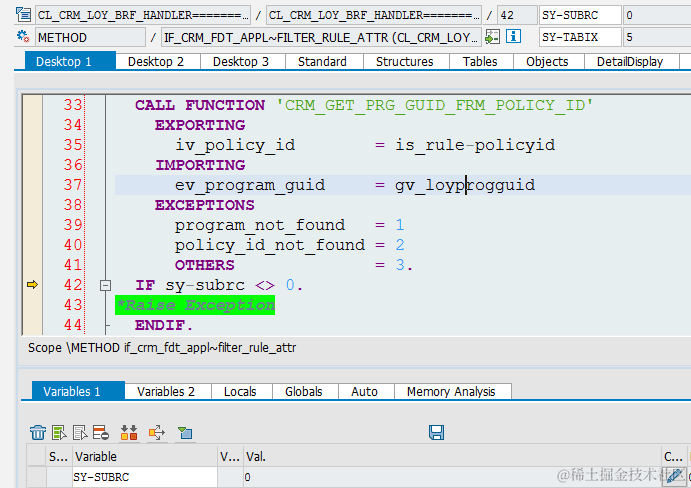The image size is (691, 488).
Task: Select the Variables 2 tab
Action: click(x=166, y=391)
